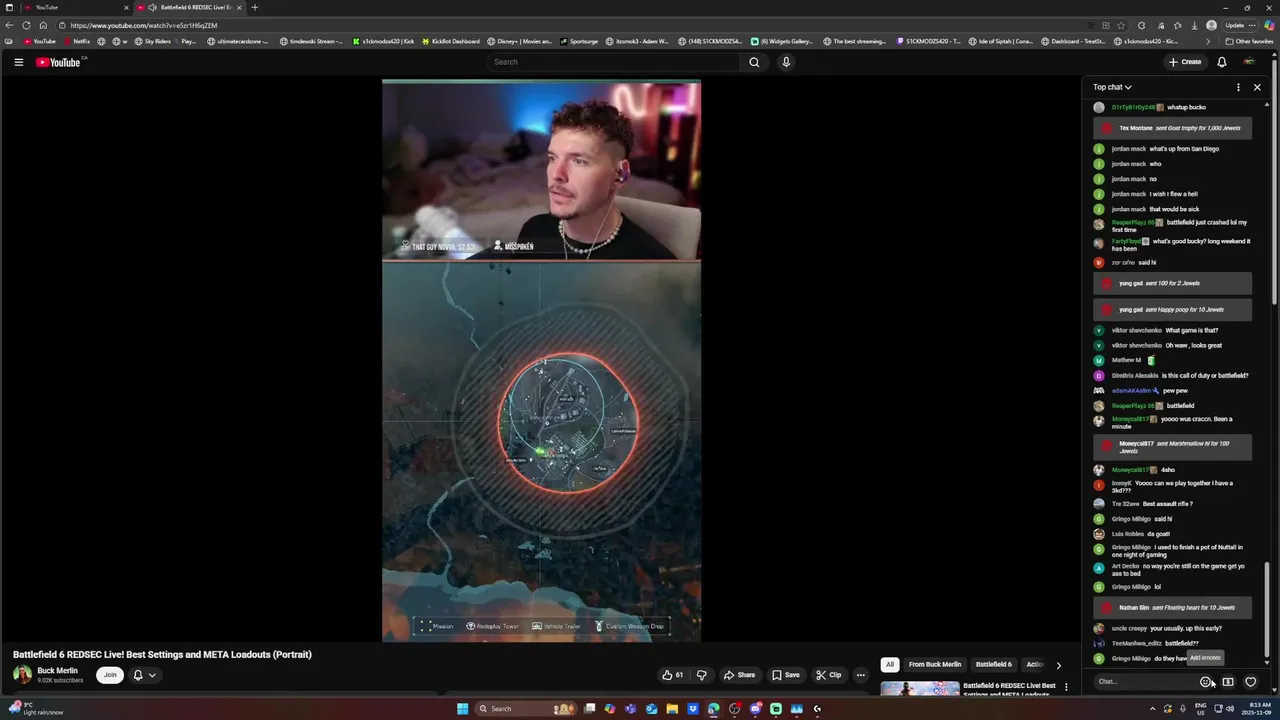This screenshot has height=720, width=1280.
Task: Send a heart reaction in chat
Action: 1250,682
